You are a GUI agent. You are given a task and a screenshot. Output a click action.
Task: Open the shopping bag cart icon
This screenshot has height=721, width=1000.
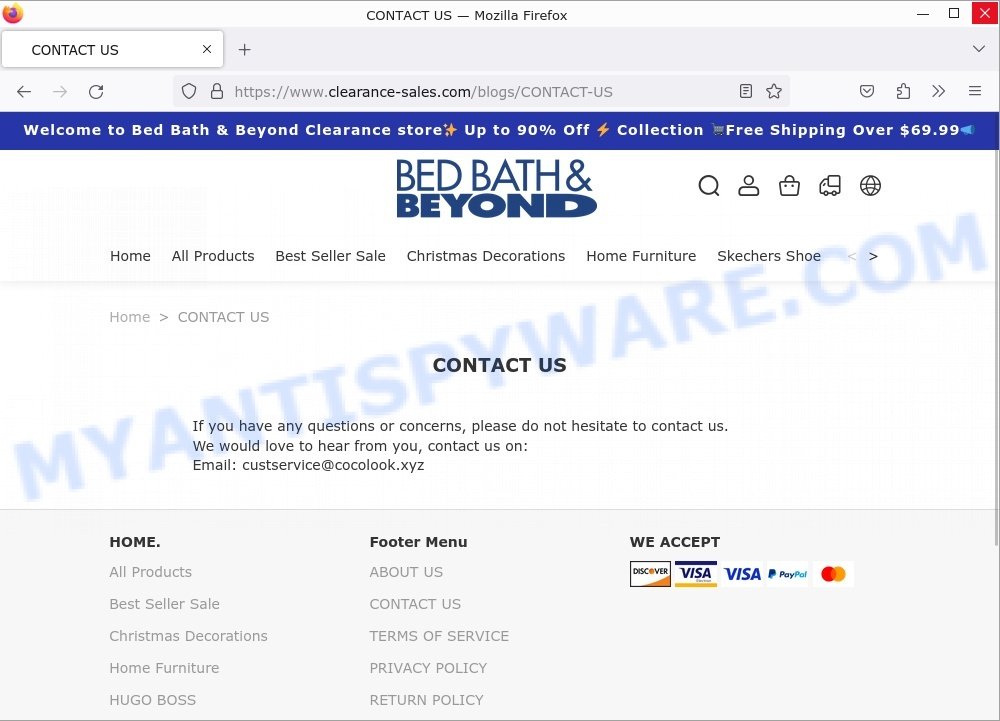(x=790, y=186)
